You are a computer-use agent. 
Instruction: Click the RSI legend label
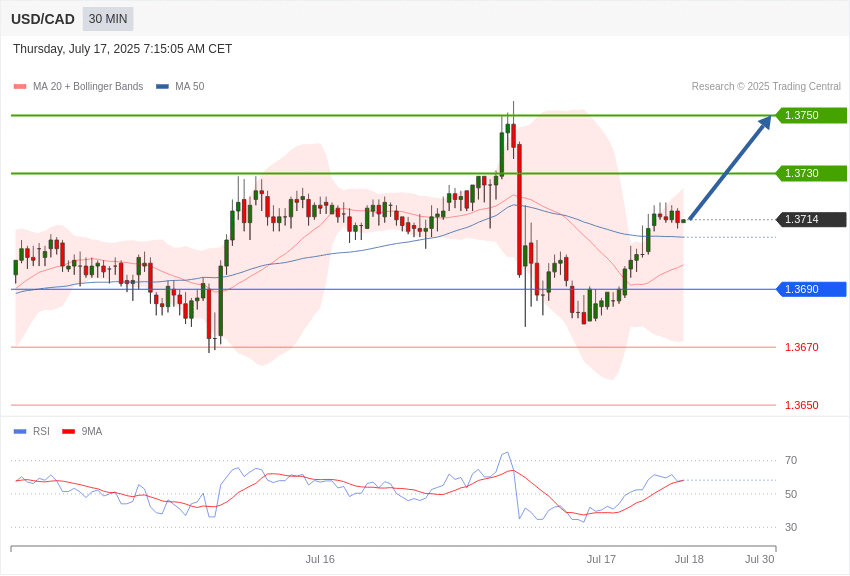click(x=41, y=431)
